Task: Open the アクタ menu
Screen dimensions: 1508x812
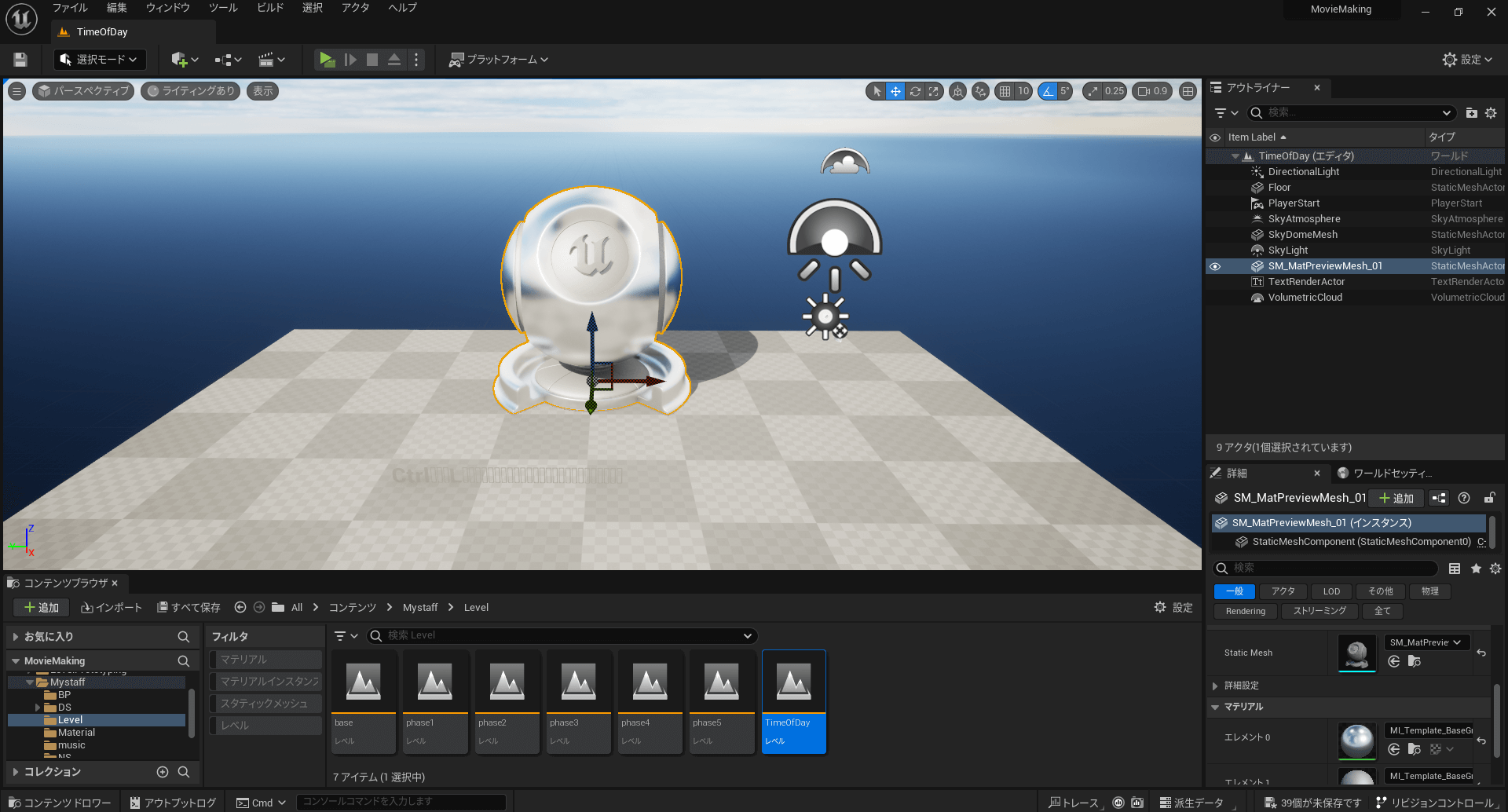Action: point(355,8)
